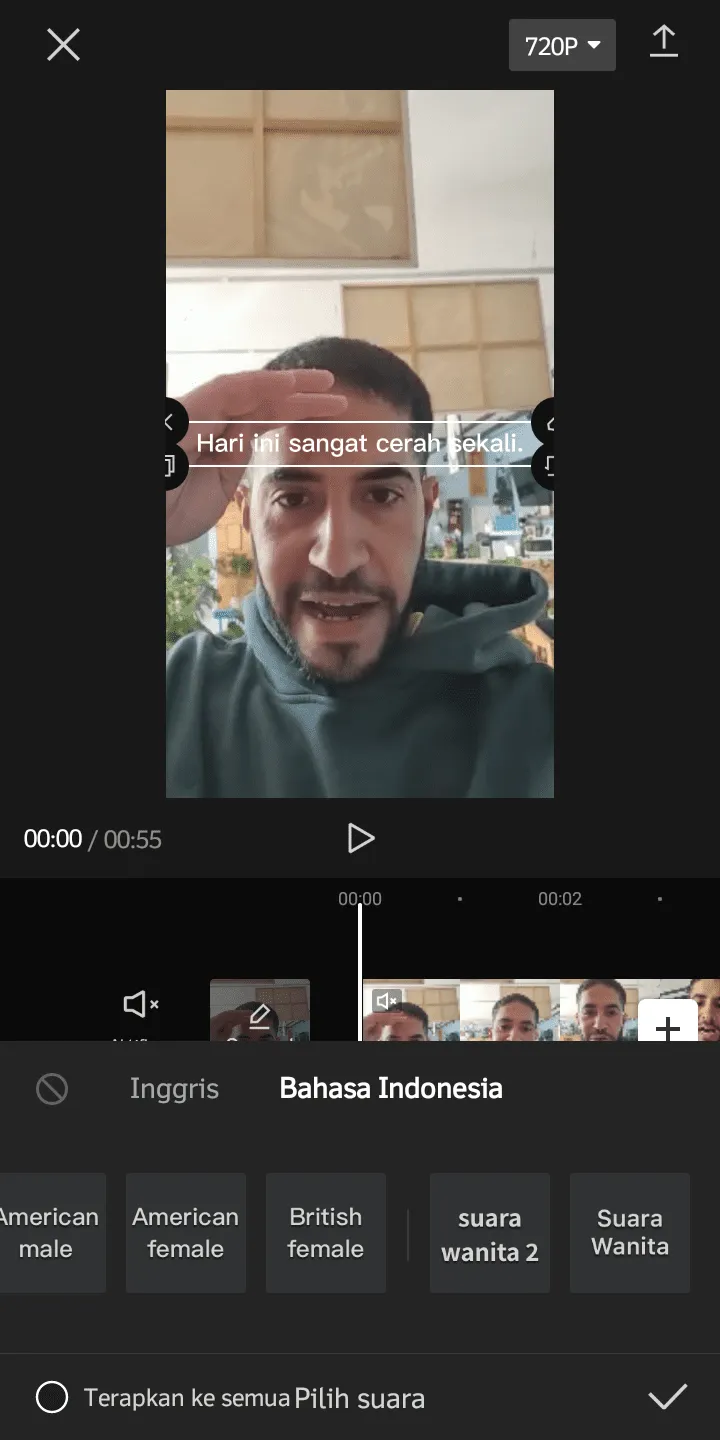Tap the pencil edit handle on caption box

click(545, 422)
